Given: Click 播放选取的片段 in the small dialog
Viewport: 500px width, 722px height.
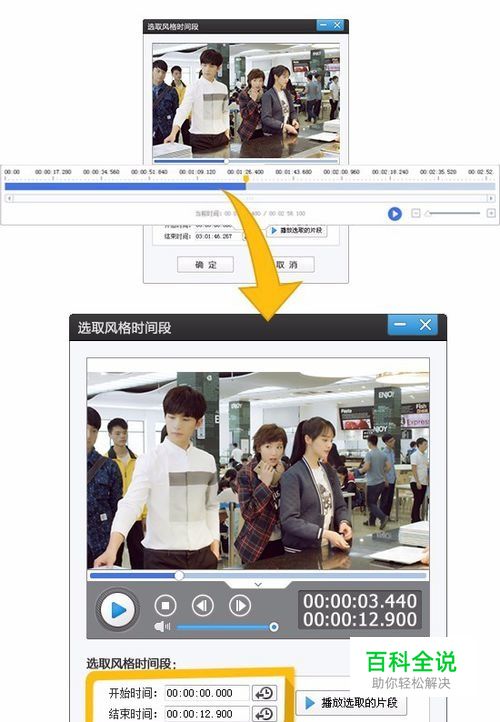Looking at the screenshot, I should point(297,230).
